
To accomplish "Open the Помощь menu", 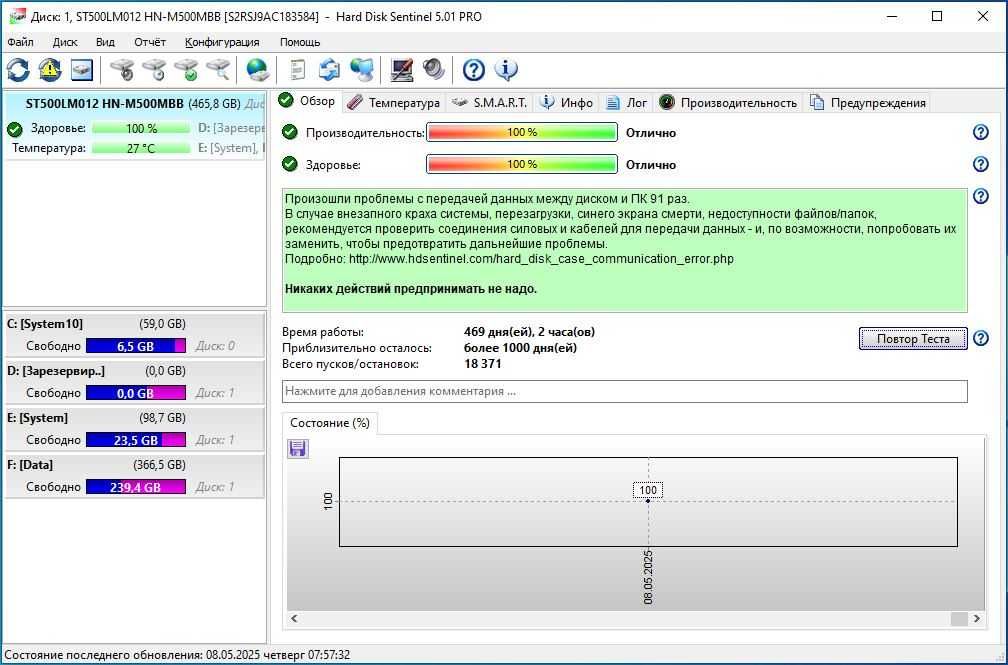I will pos(300,42).
